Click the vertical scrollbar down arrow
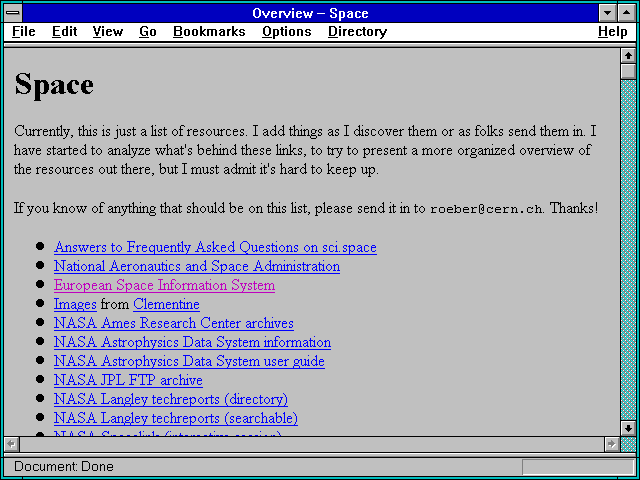This screenshot has height=480, width=640. point(628,428)
